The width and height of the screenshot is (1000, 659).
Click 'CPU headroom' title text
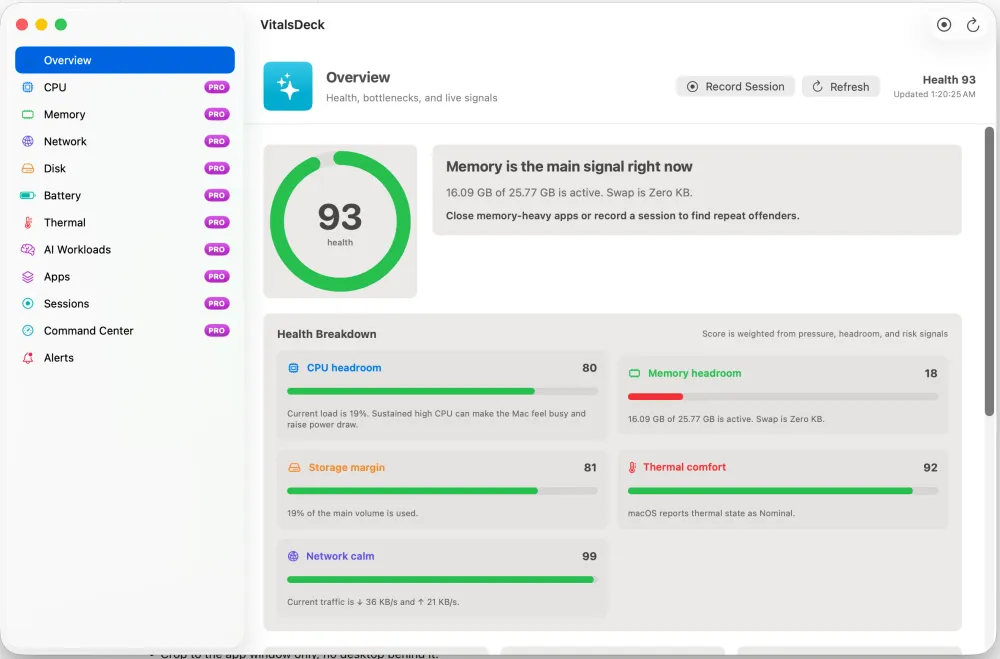pos(344,368)
